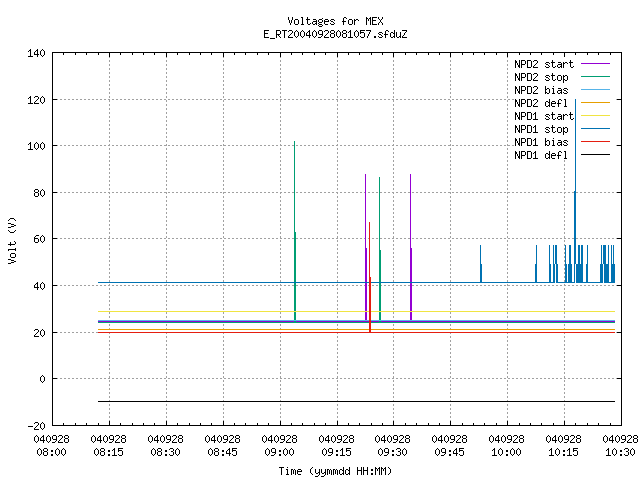Click the orange NPD2 defl legend line

[596, 102]
